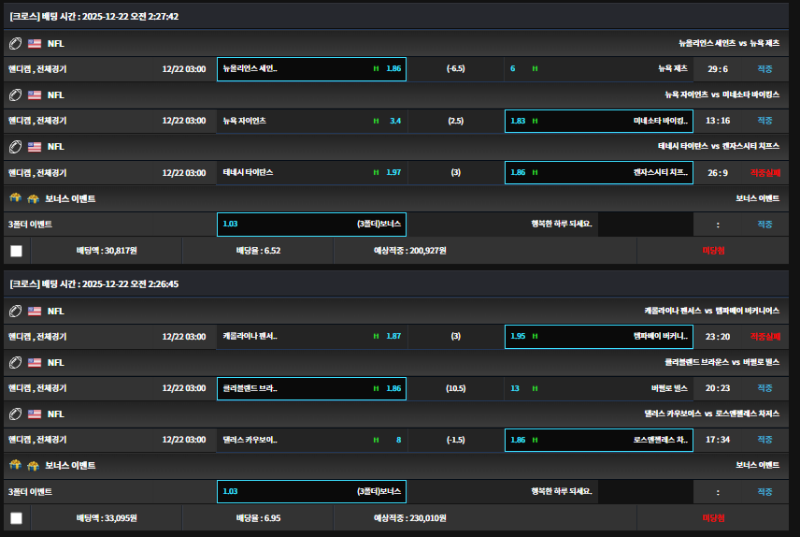
Task: Click the bonus event icon in second bet slip
Action: [16, 466]
